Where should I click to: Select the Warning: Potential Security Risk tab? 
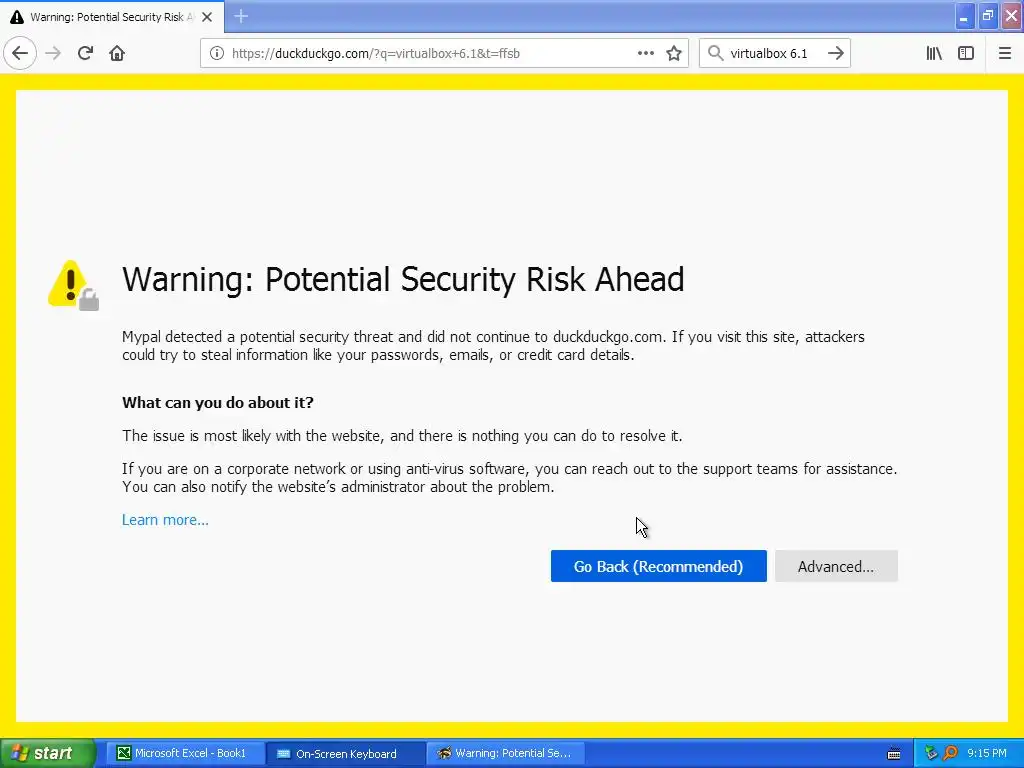coord(112,17)
